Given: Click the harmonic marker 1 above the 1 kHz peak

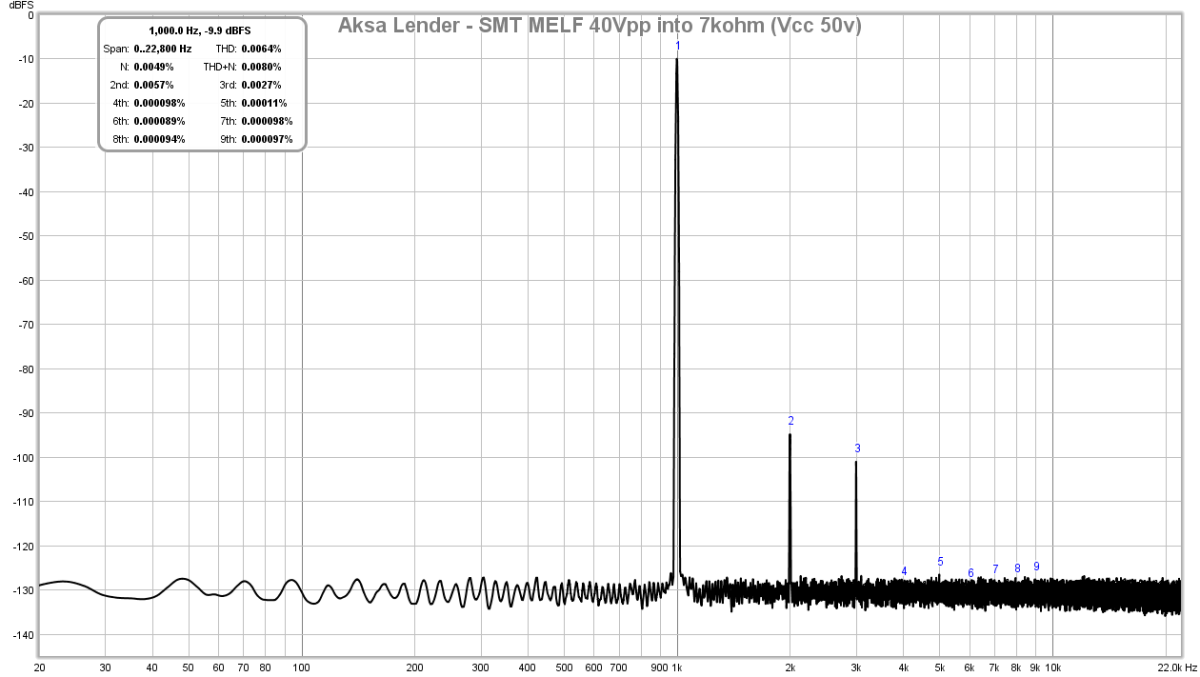Looking at the screenshot, I should point(678,46).
